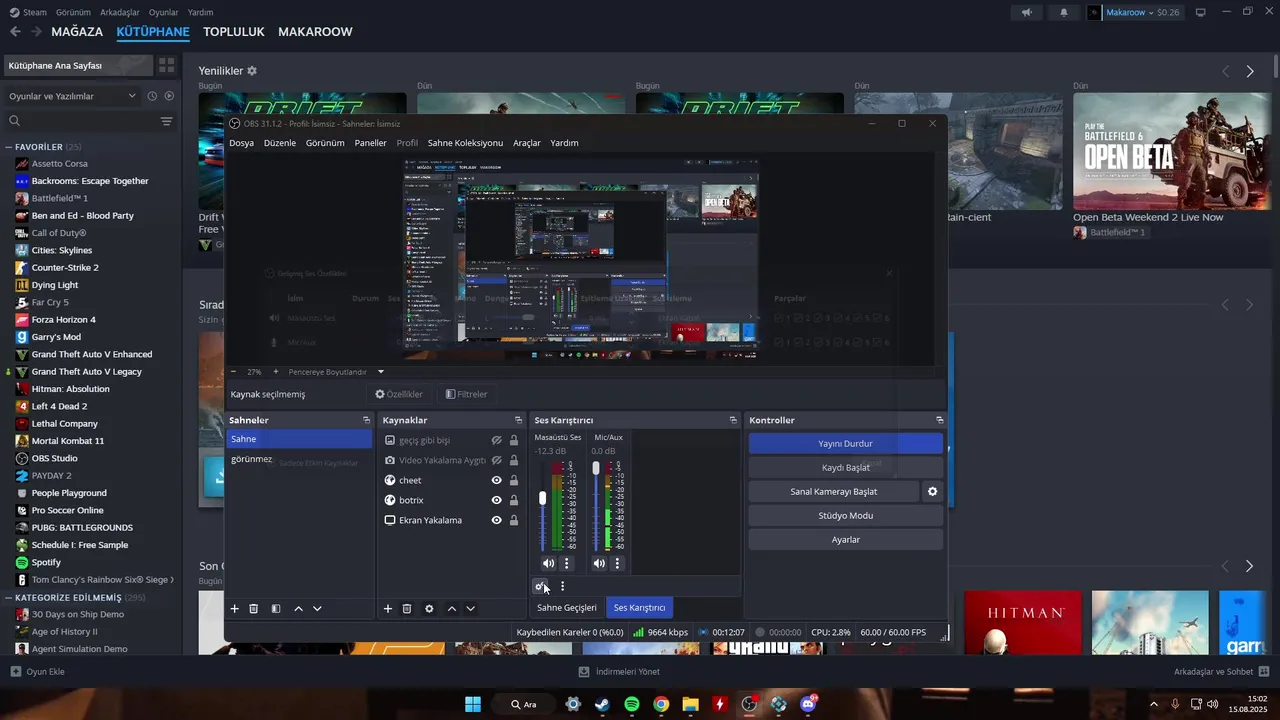Viewport: 1280px width, 720px height.
Task: Adjust the Masaüstü Ses volume fader
Action: click(x=543, y=498)
